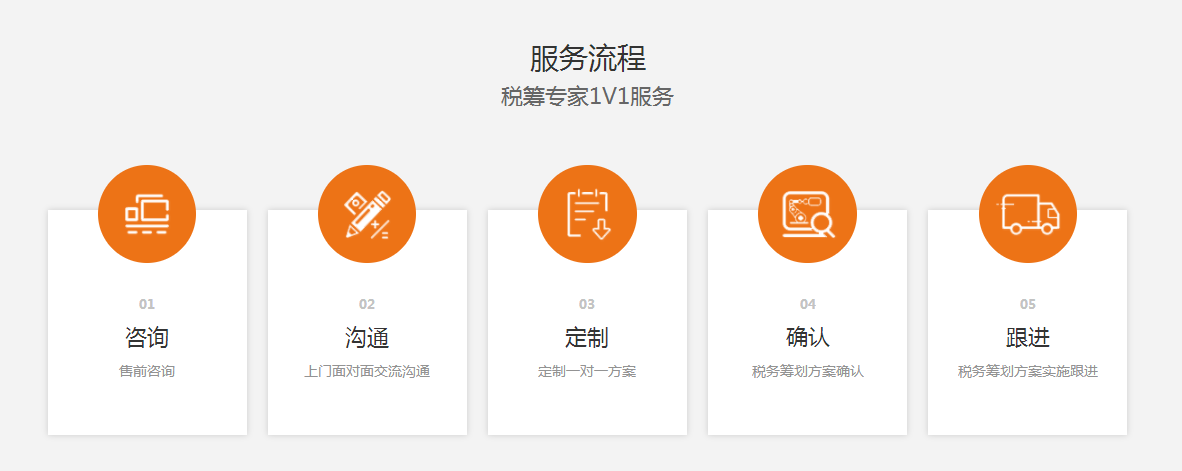This screenshot has width=1182, height=471.
Task: Select the 沟通 step heading
Action: 367,337
